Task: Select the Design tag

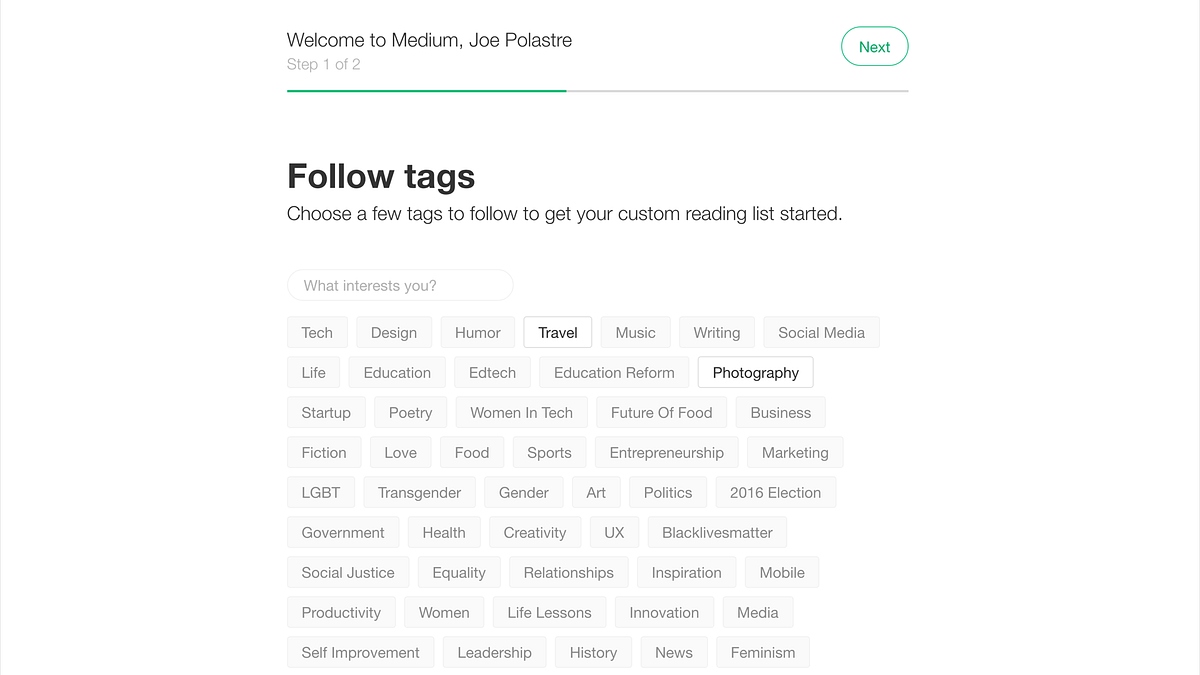Action: [x=394, y=333]
